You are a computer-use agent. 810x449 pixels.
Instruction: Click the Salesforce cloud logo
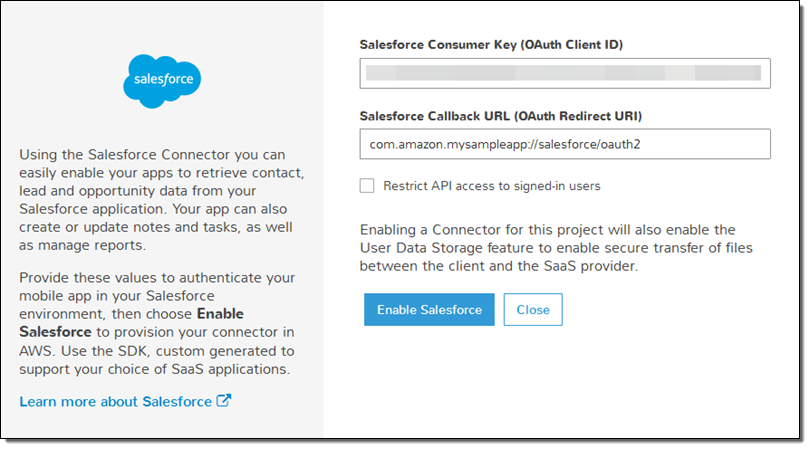coord(162,82)
